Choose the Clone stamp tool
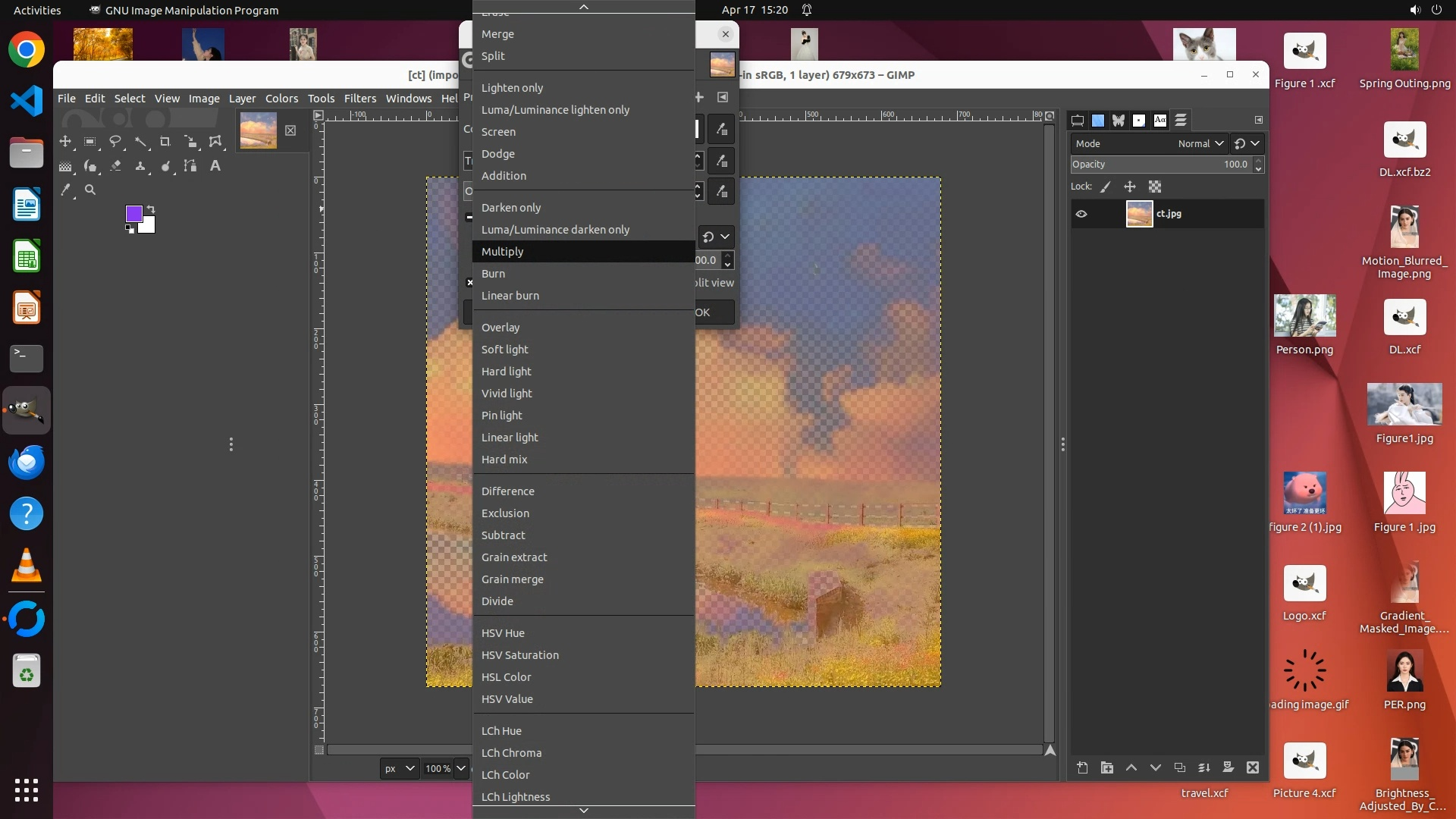This screenshot has width=1456, height=819. pos(140,166)
